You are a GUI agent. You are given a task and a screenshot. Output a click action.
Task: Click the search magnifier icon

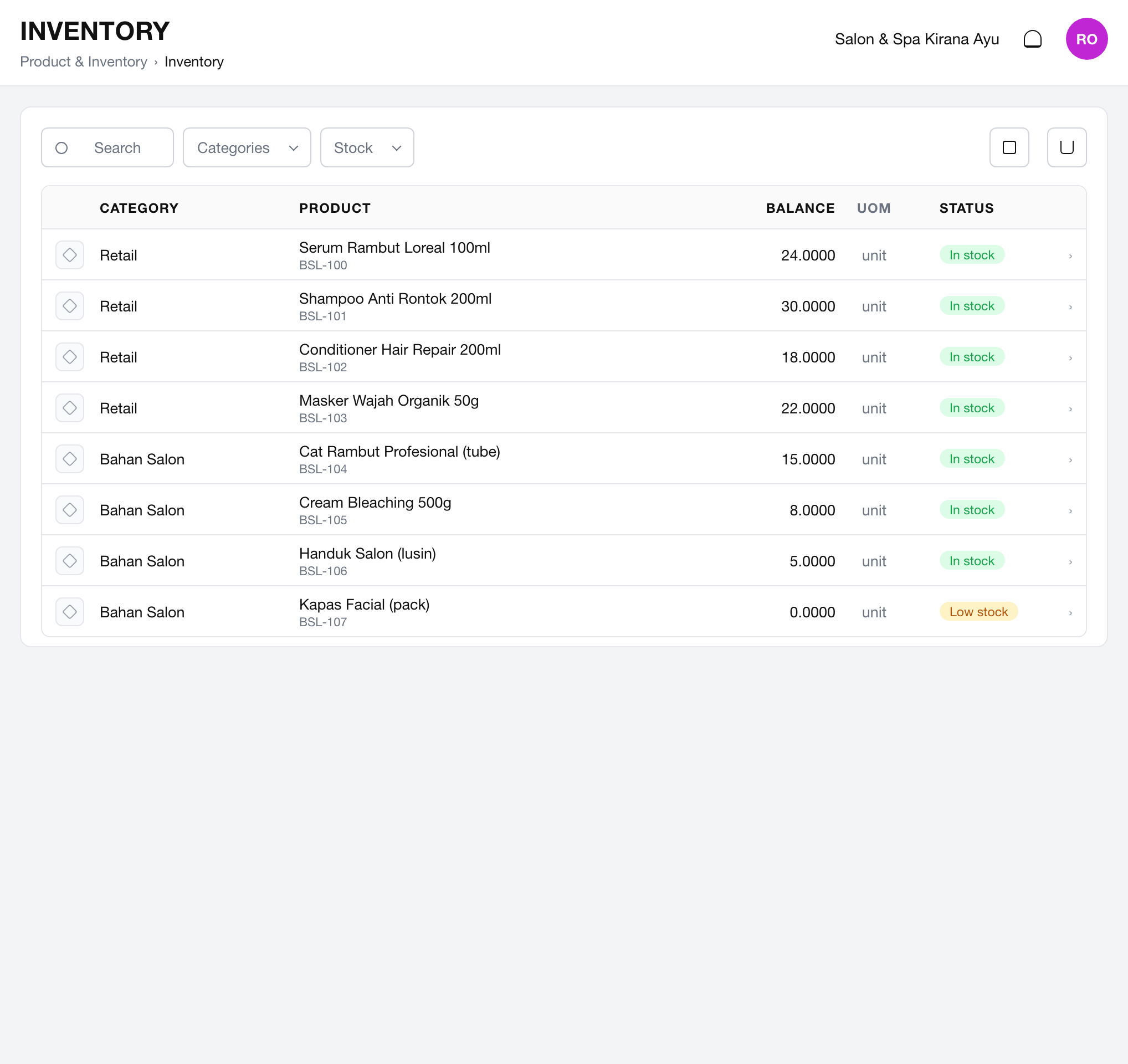(x=61, y=148)
